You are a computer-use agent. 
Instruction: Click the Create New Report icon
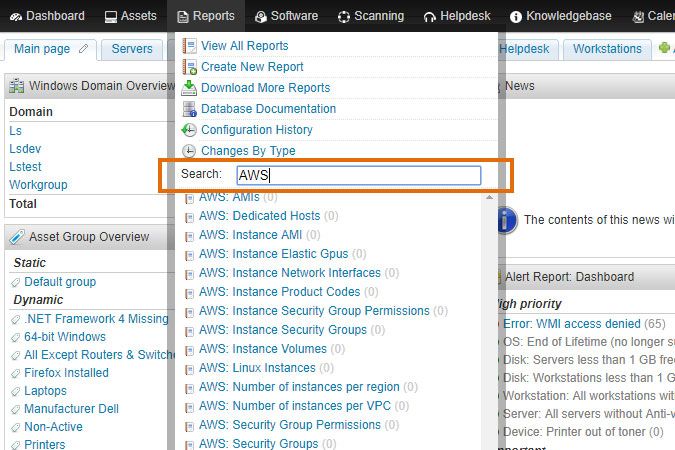[x=189, y=67]
